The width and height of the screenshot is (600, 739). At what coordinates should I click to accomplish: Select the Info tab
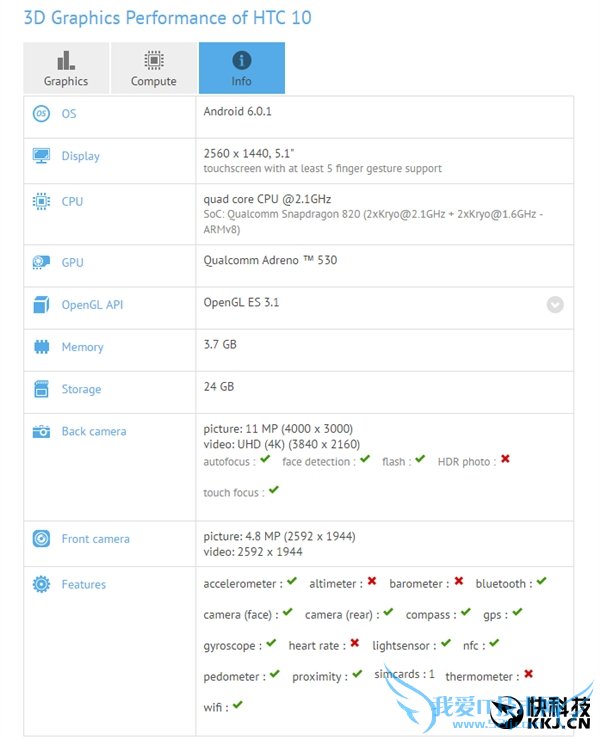click(x=242, y=69)
